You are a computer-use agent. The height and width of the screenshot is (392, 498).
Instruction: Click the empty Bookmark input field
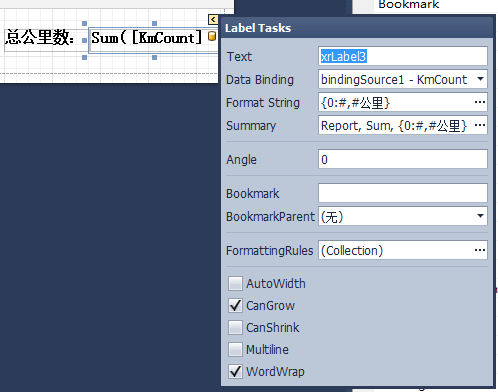pos(403,193)
